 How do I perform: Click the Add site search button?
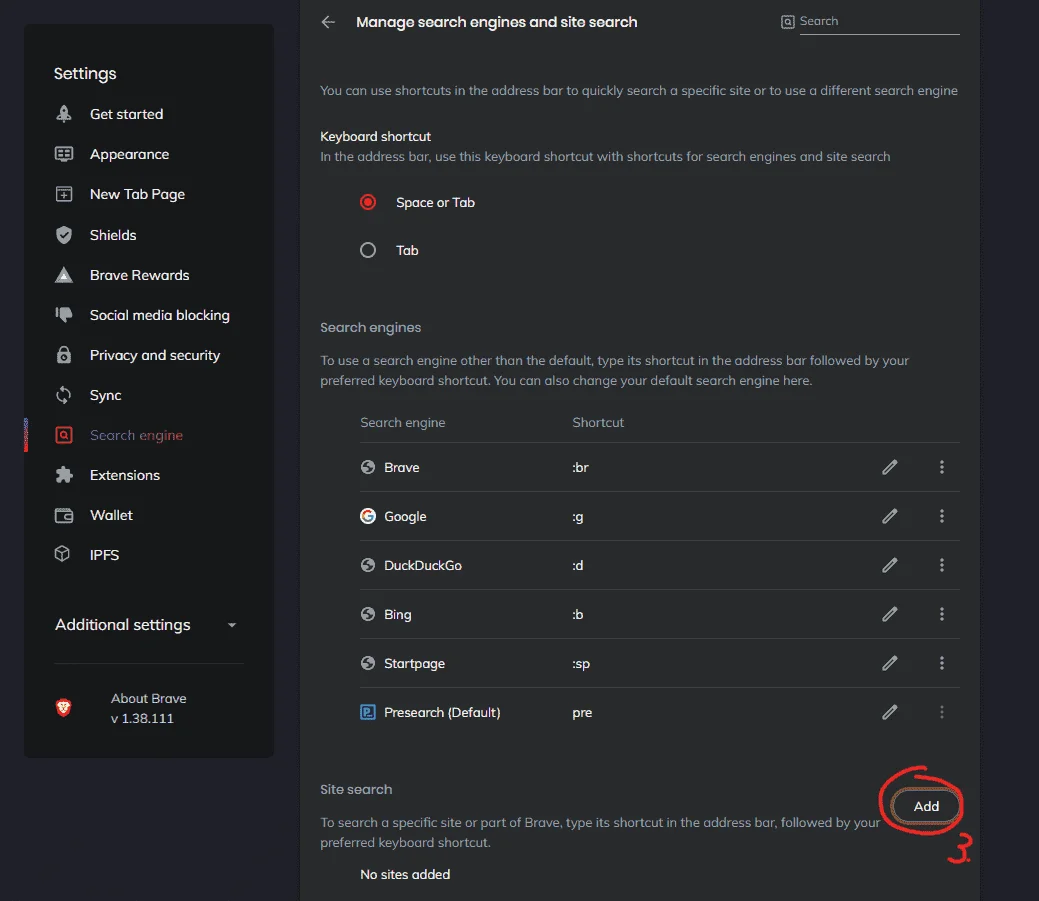[x=926, y=806]
